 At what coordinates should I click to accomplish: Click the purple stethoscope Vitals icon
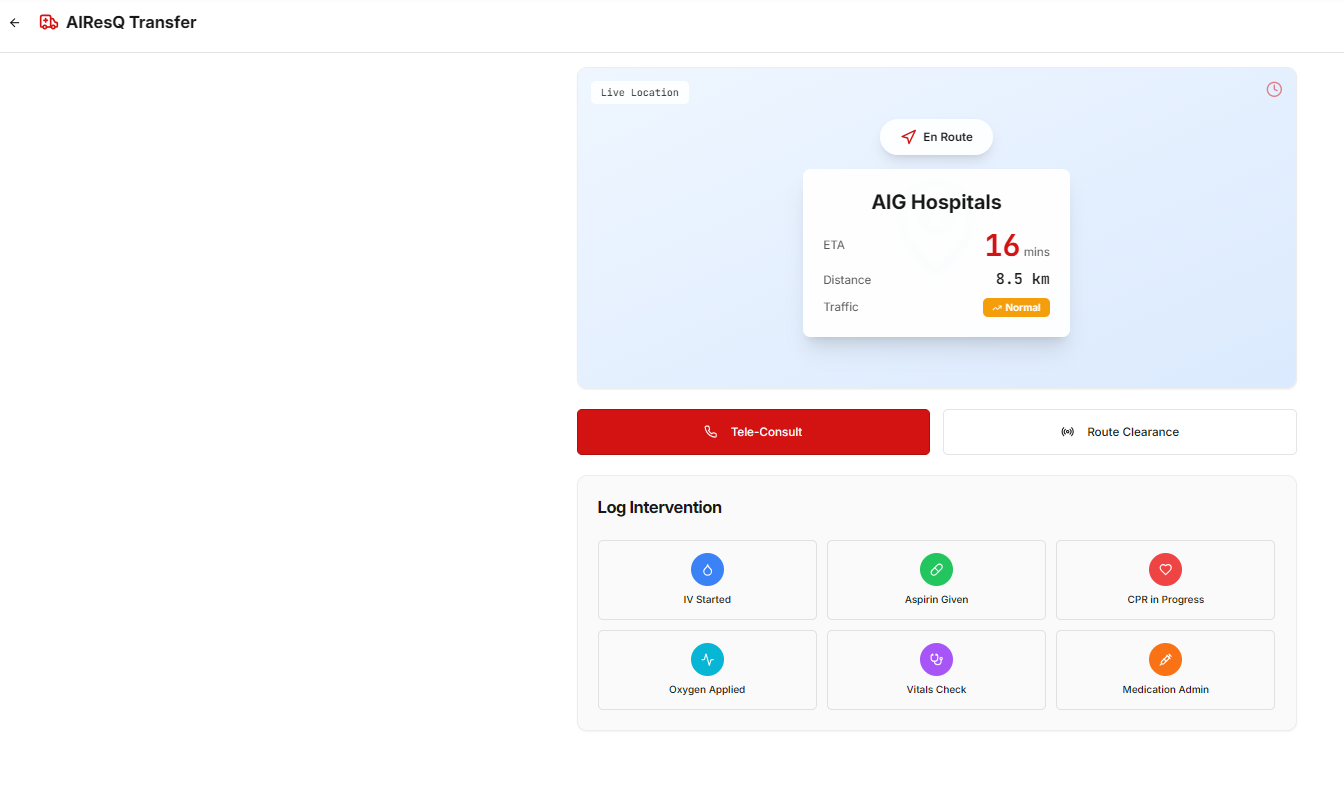pos(936,660)
